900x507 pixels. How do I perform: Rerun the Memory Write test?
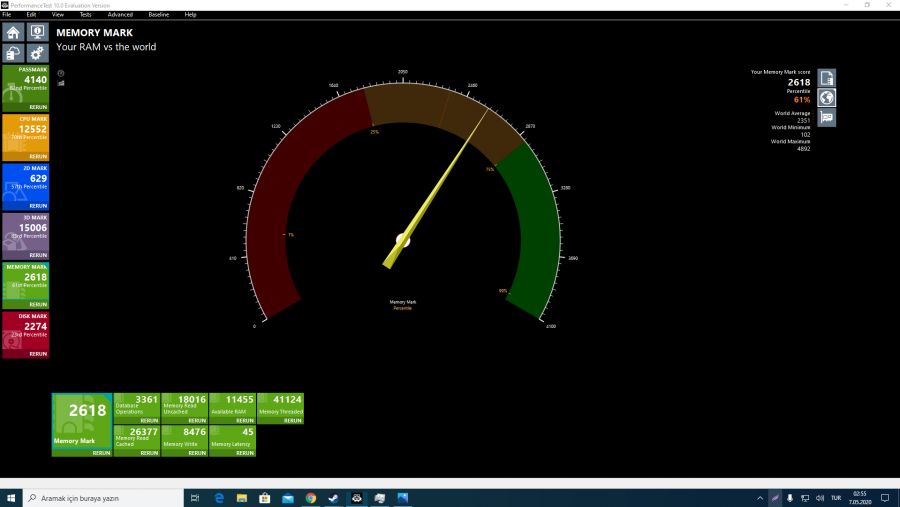197,453
